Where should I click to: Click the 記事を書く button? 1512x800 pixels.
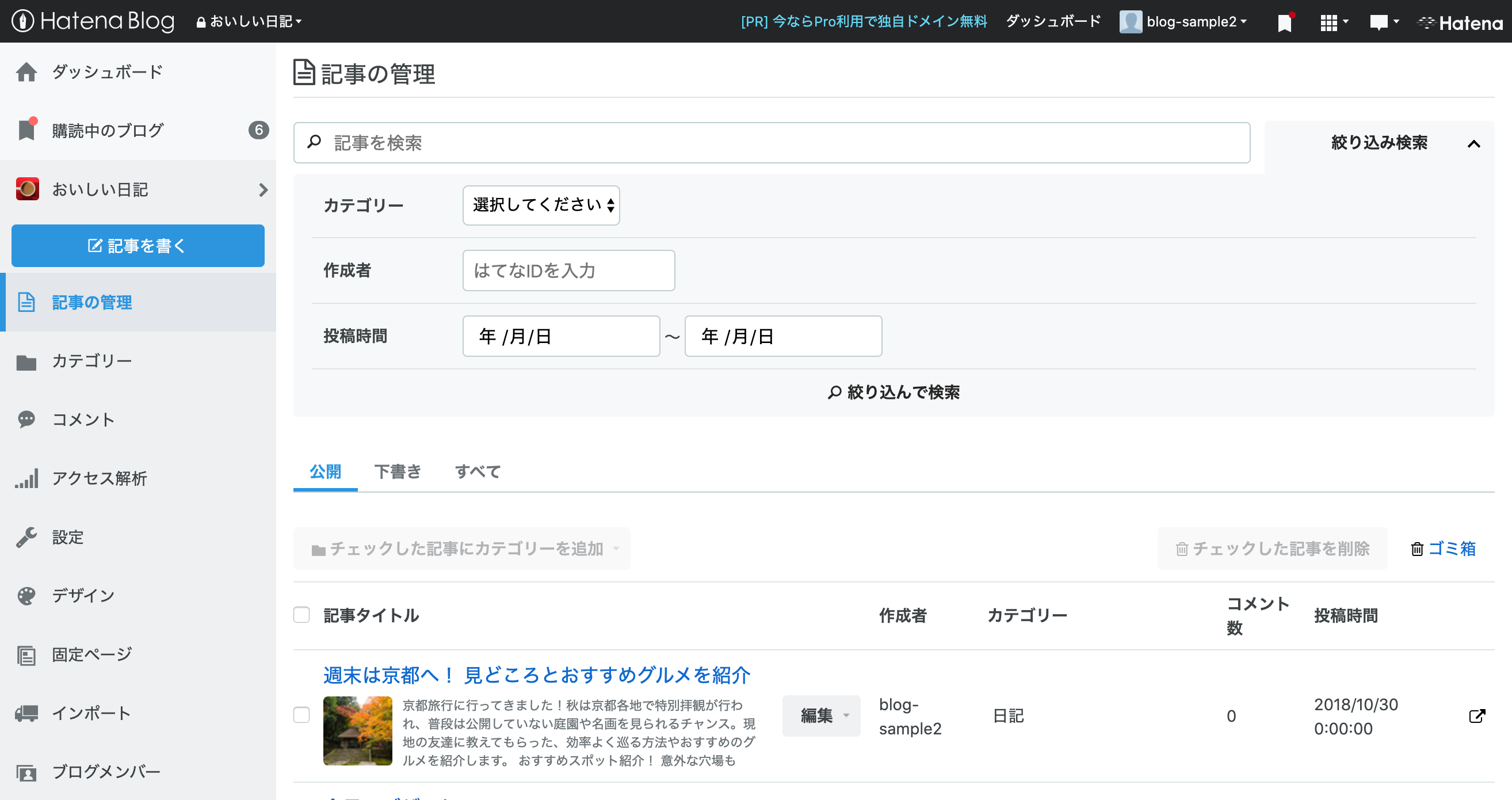click(138, 246)
